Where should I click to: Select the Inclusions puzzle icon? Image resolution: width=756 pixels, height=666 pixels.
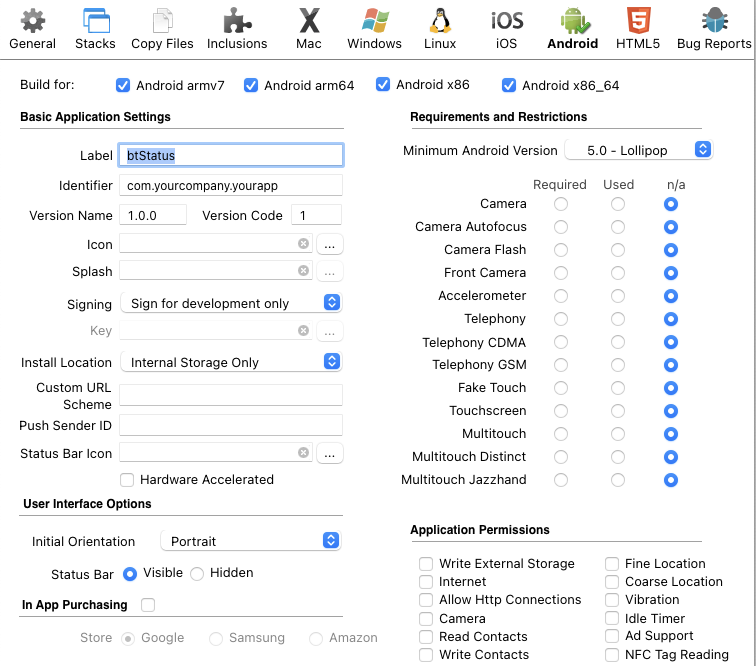[x=237, y=28]
